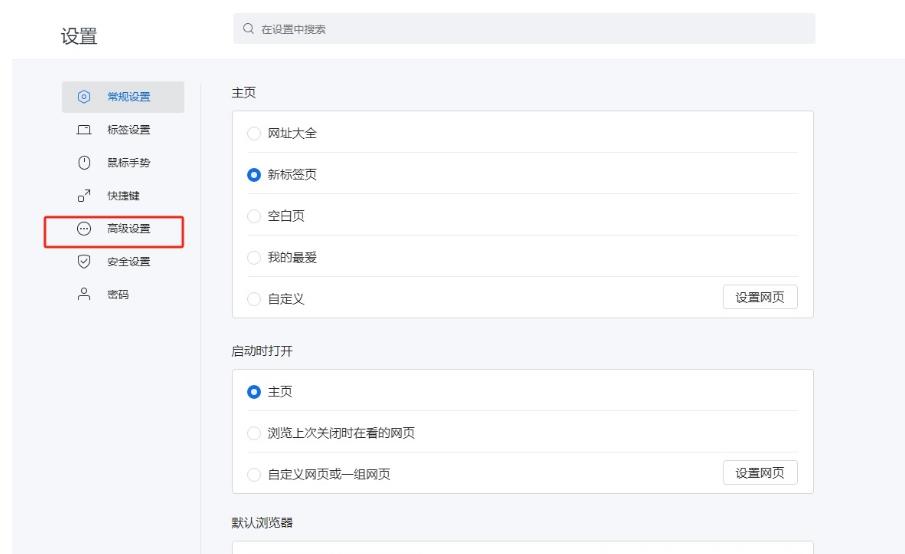Click the 安全设置 shield icon
This screenshot has height=554, width=905.
coord(84,261)
